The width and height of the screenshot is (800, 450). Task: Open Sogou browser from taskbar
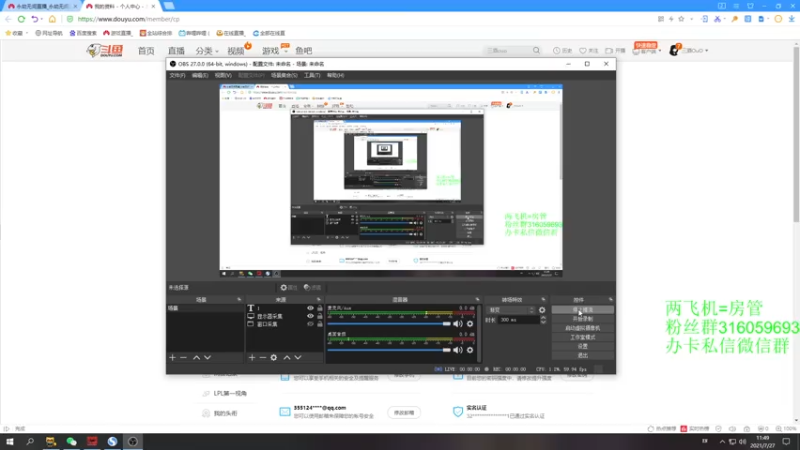112,441
